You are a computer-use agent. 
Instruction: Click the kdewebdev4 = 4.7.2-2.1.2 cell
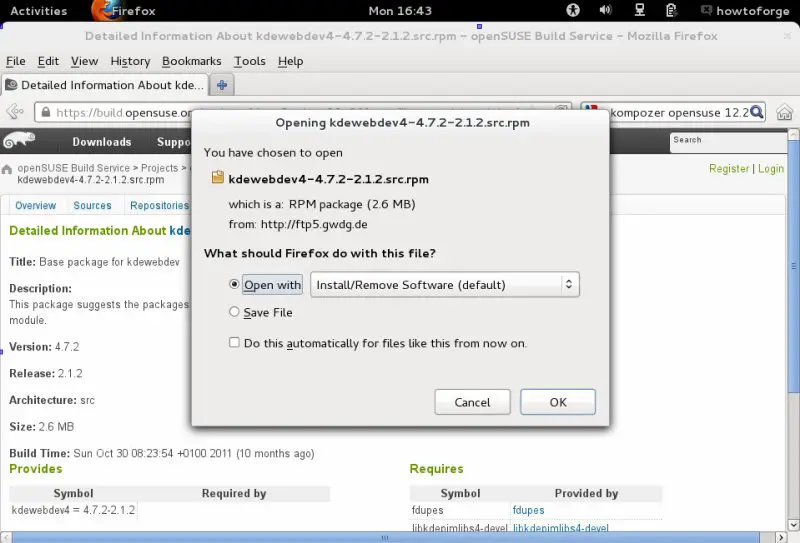(x=73, y=510)
